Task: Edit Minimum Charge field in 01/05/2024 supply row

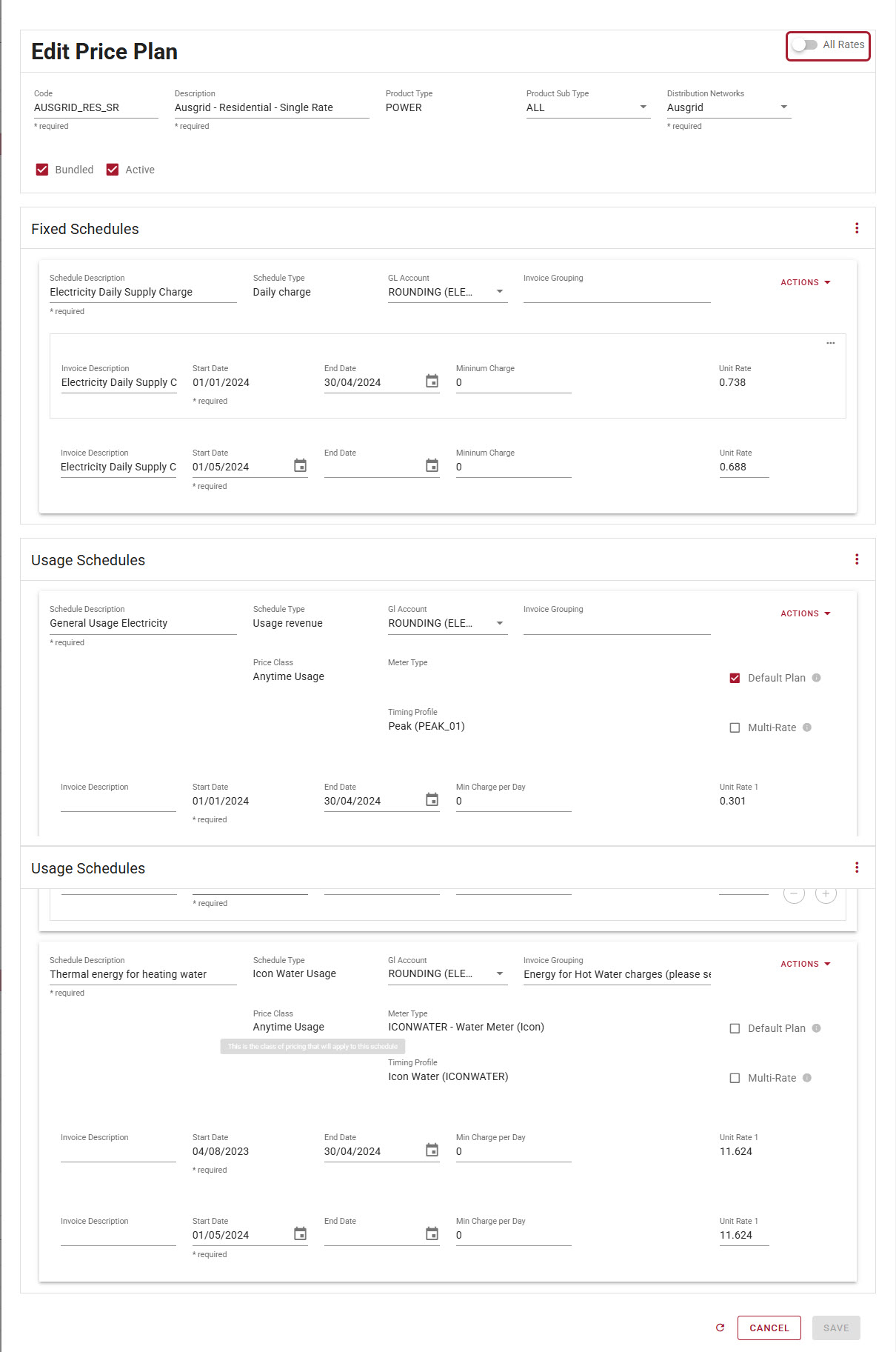Action: point(513,467)
